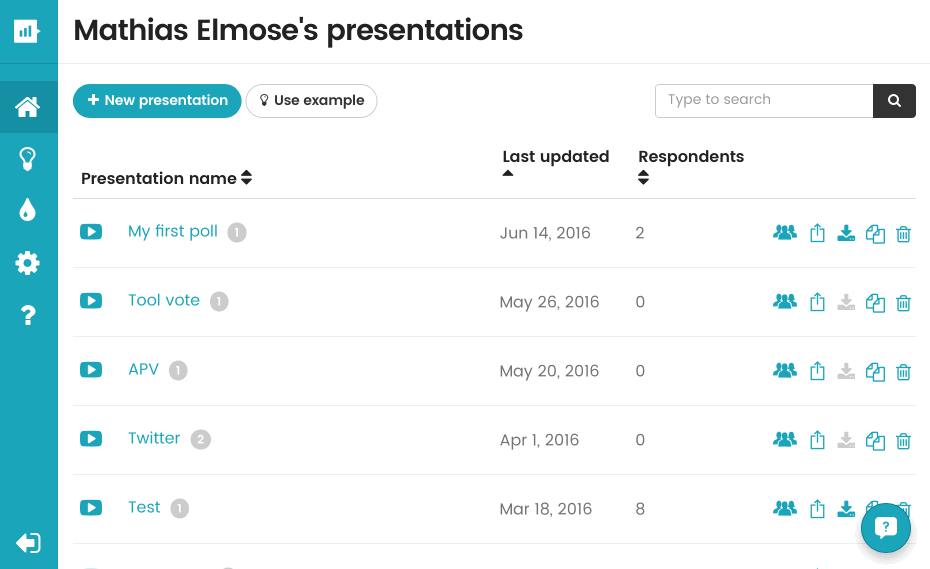The width and height of the screenshot is (930, 569).
Task: Share the Tool vote presentation
Action: [817, 302]
